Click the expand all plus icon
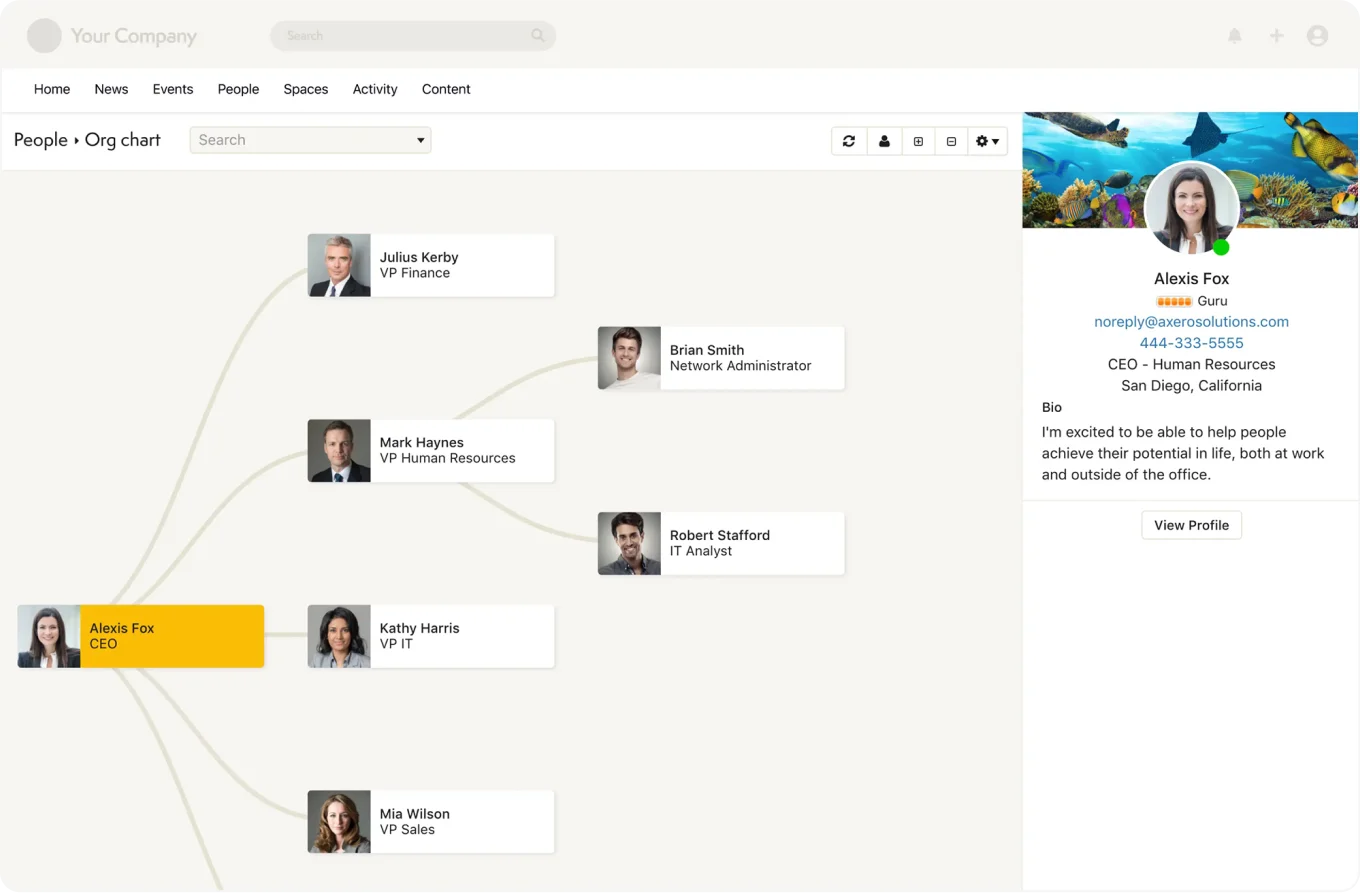The height and width of the screenshot is (893, 1360). point(918,141)
